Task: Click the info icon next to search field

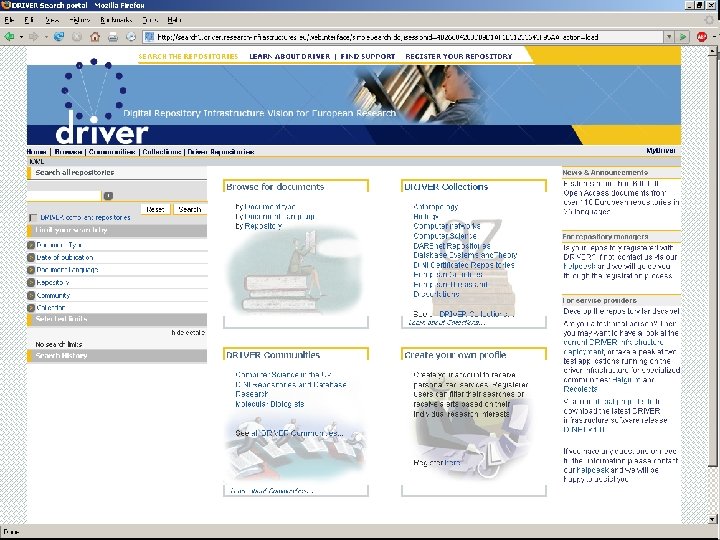Action: pos(108,196)
